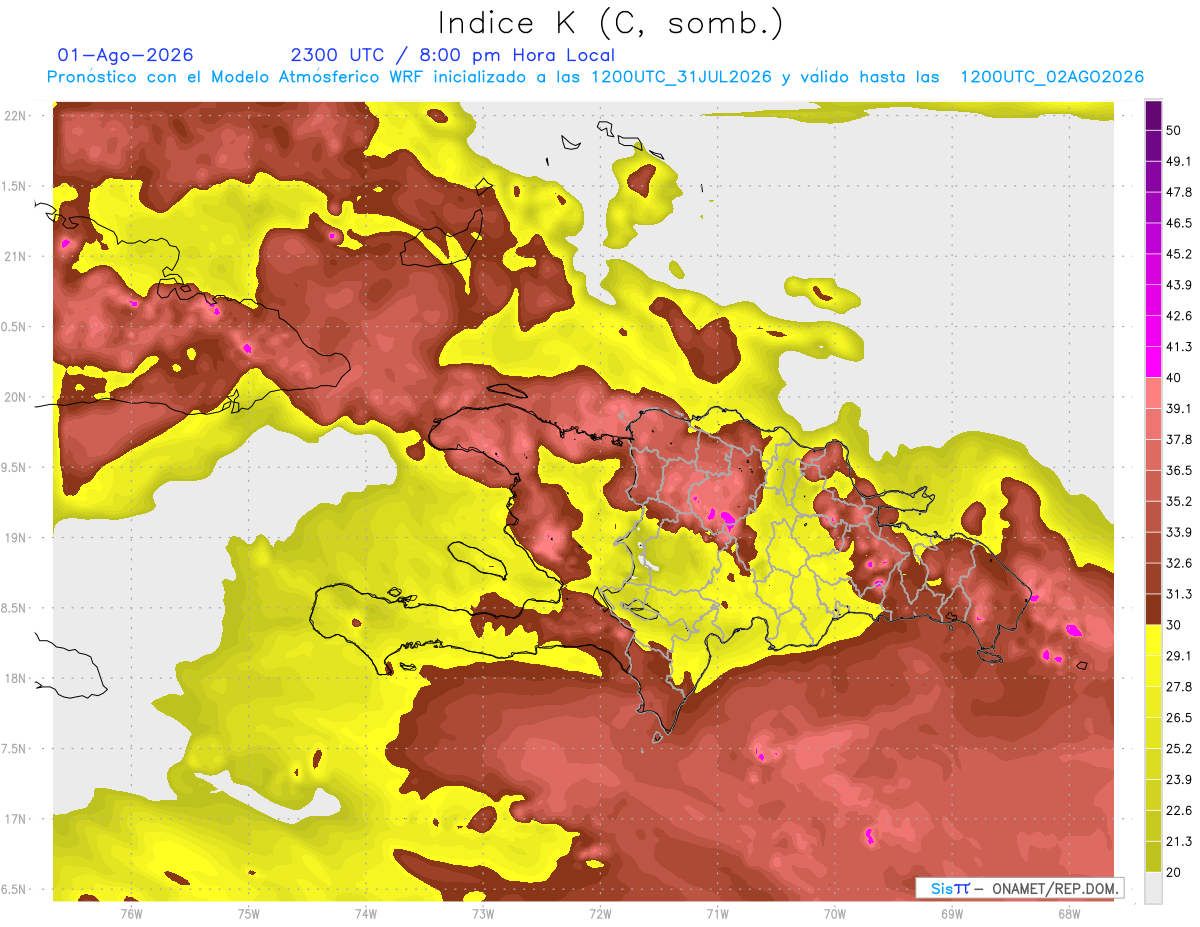Click the colorbar value '49.1'
The width and height of the screenshot is (1200, 927).
click(x=1180, y=161)
